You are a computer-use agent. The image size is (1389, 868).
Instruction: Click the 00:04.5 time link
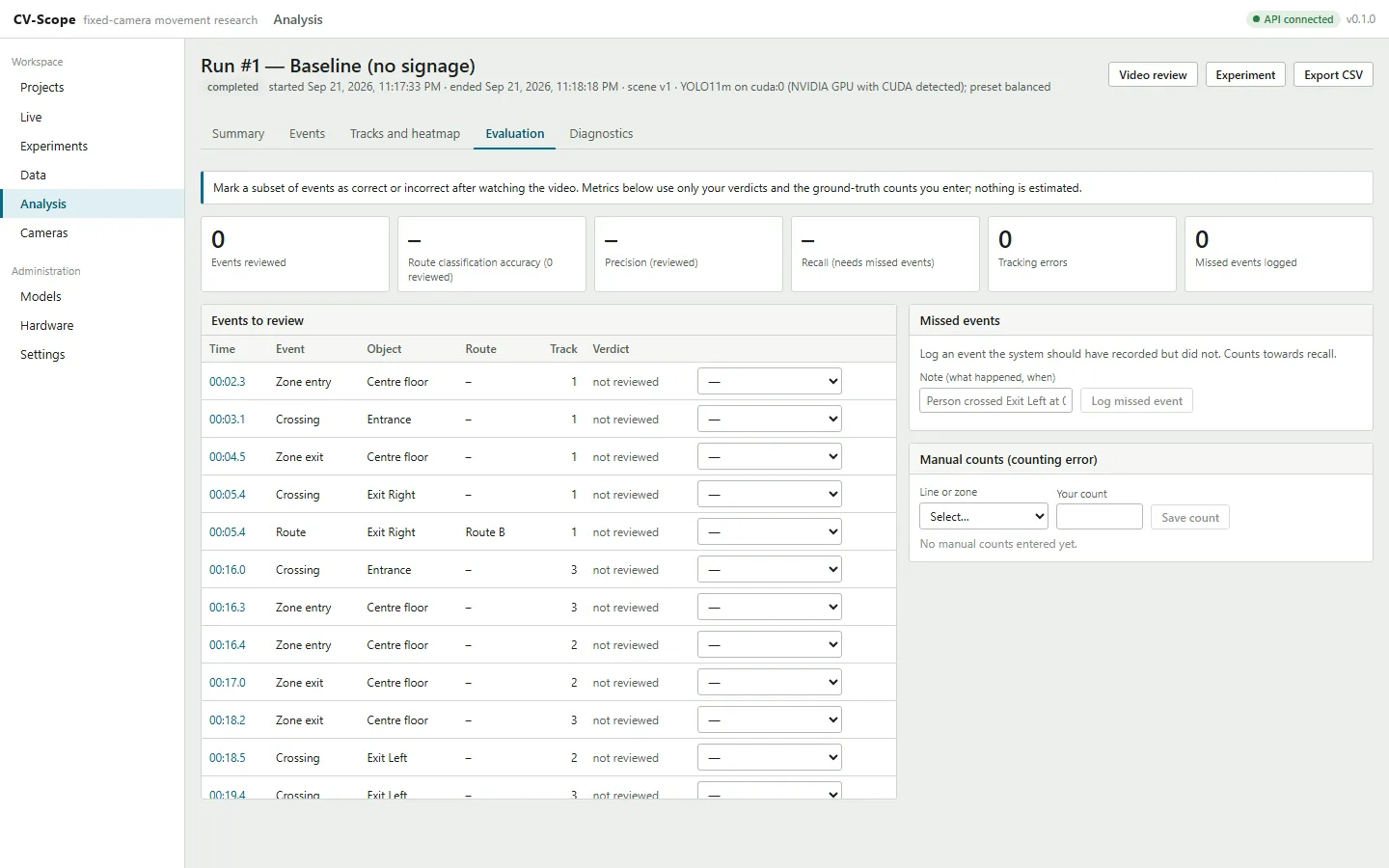(228, 457)
